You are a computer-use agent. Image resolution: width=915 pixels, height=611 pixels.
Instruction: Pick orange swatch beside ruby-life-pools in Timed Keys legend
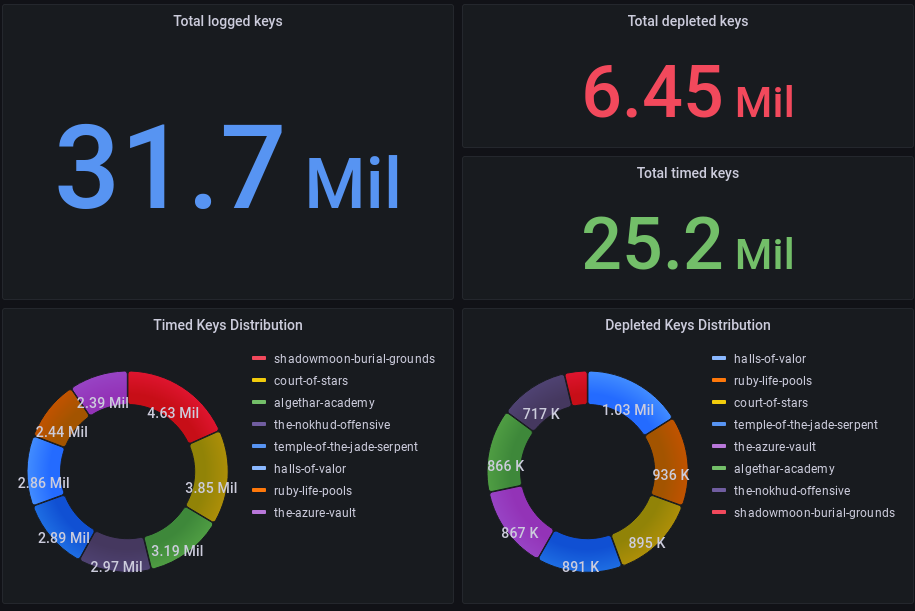tap(259, 491)
